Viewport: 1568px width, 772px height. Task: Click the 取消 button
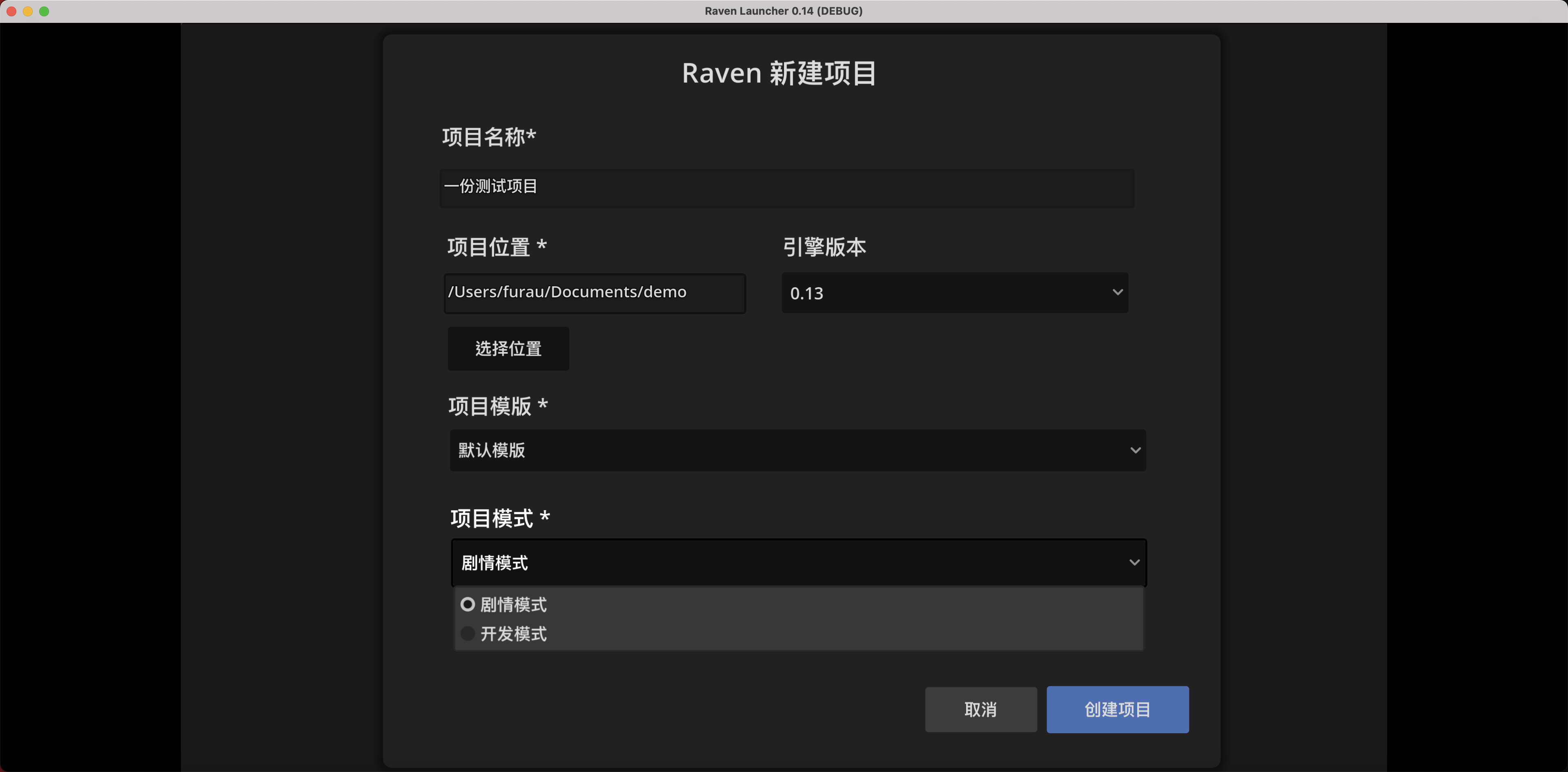980,709
